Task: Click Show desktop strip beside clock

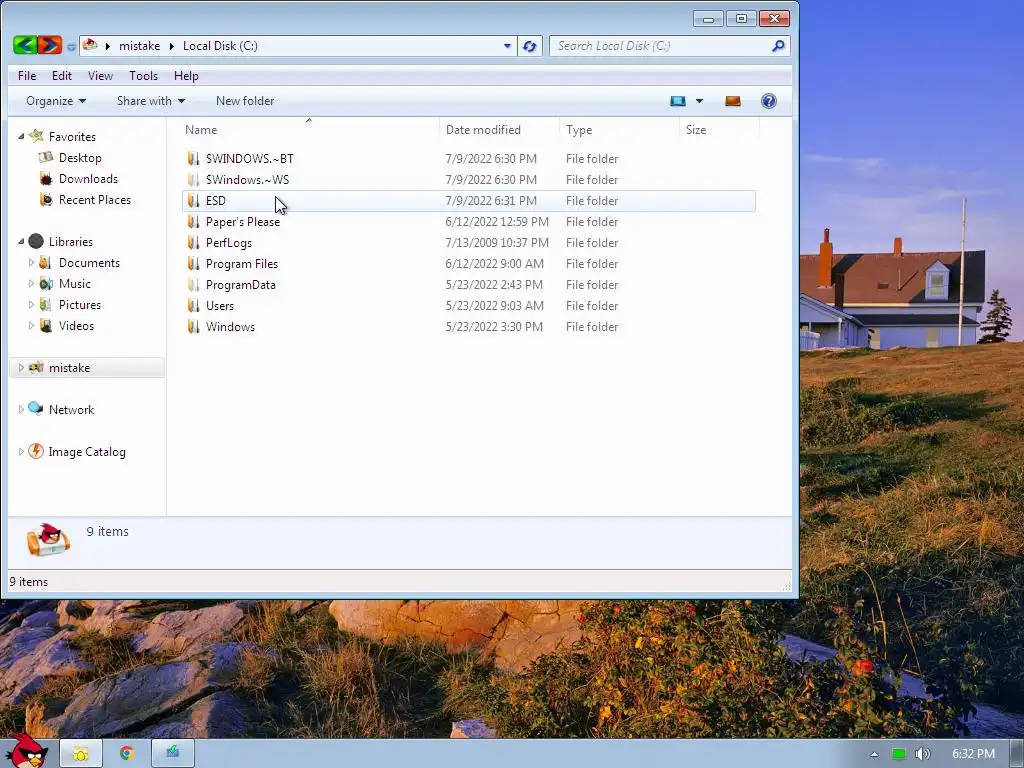Action: 1017,754
